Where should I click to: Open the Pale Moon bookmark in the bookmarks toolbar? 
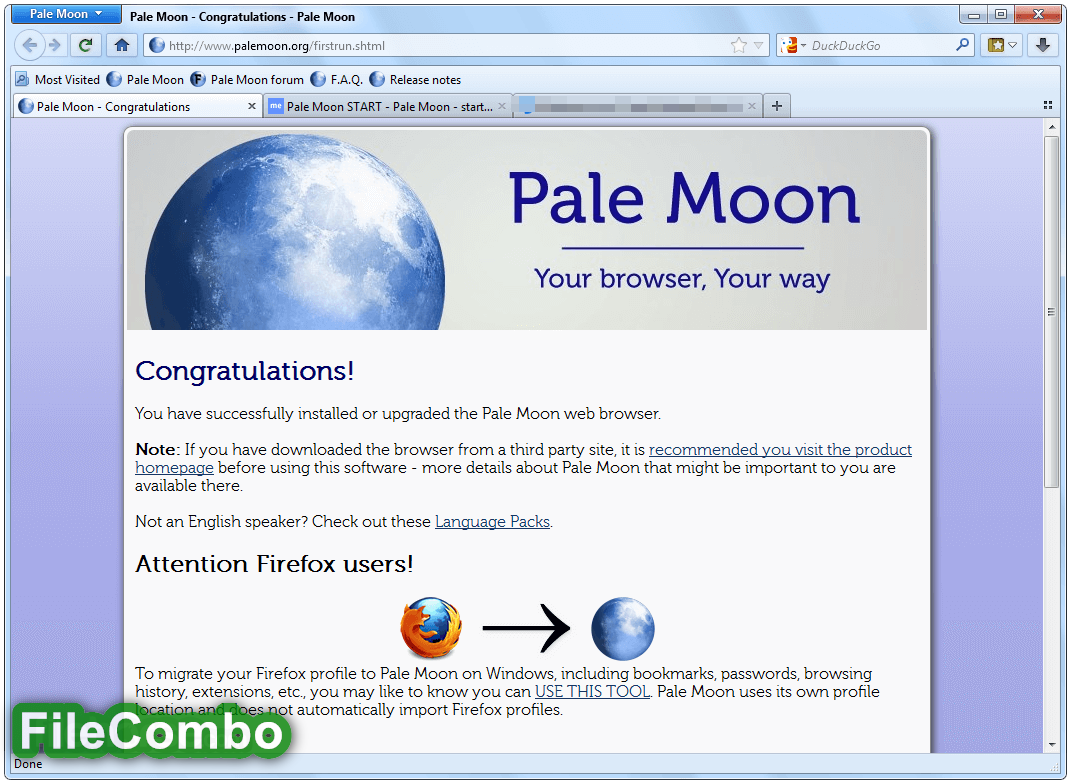pos(145,80)
